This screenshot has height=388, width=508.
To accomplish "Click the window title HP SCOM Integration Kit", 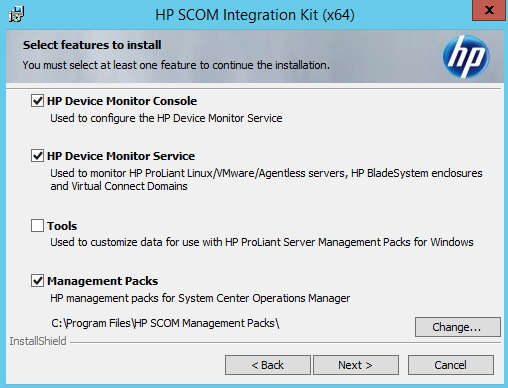I will pyautogui.click(x=255, y=15).
